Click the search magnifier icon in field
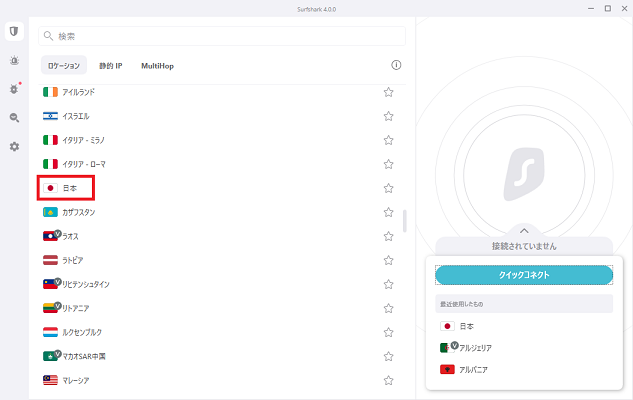The height and width of the screenshot is (400, 633). [x=48, y=36]
